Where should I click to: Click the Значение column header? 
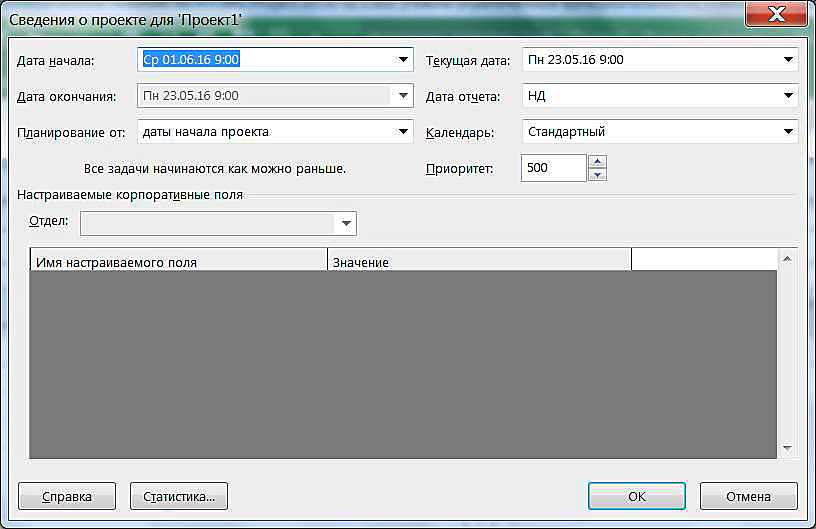479,262
